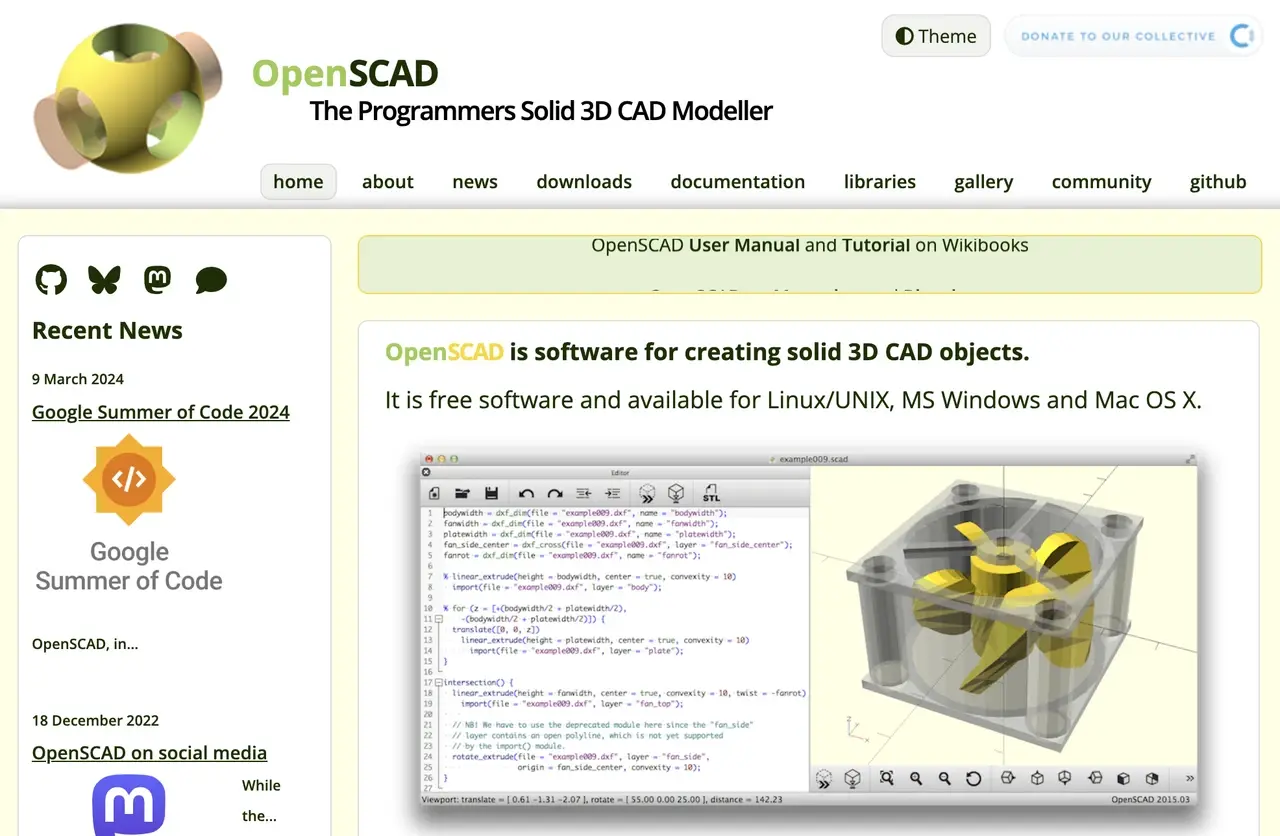The width and height of the screenshot is (1280, 836).
Task: Follow the Tutorial link on Wikibooks banner
Action: point(876,245)
